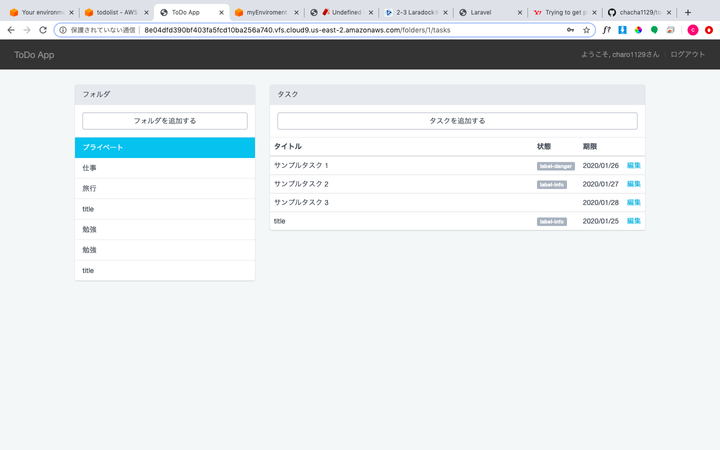
Task: Switch to the todolist - AWS tab
Action: (117, 12)
